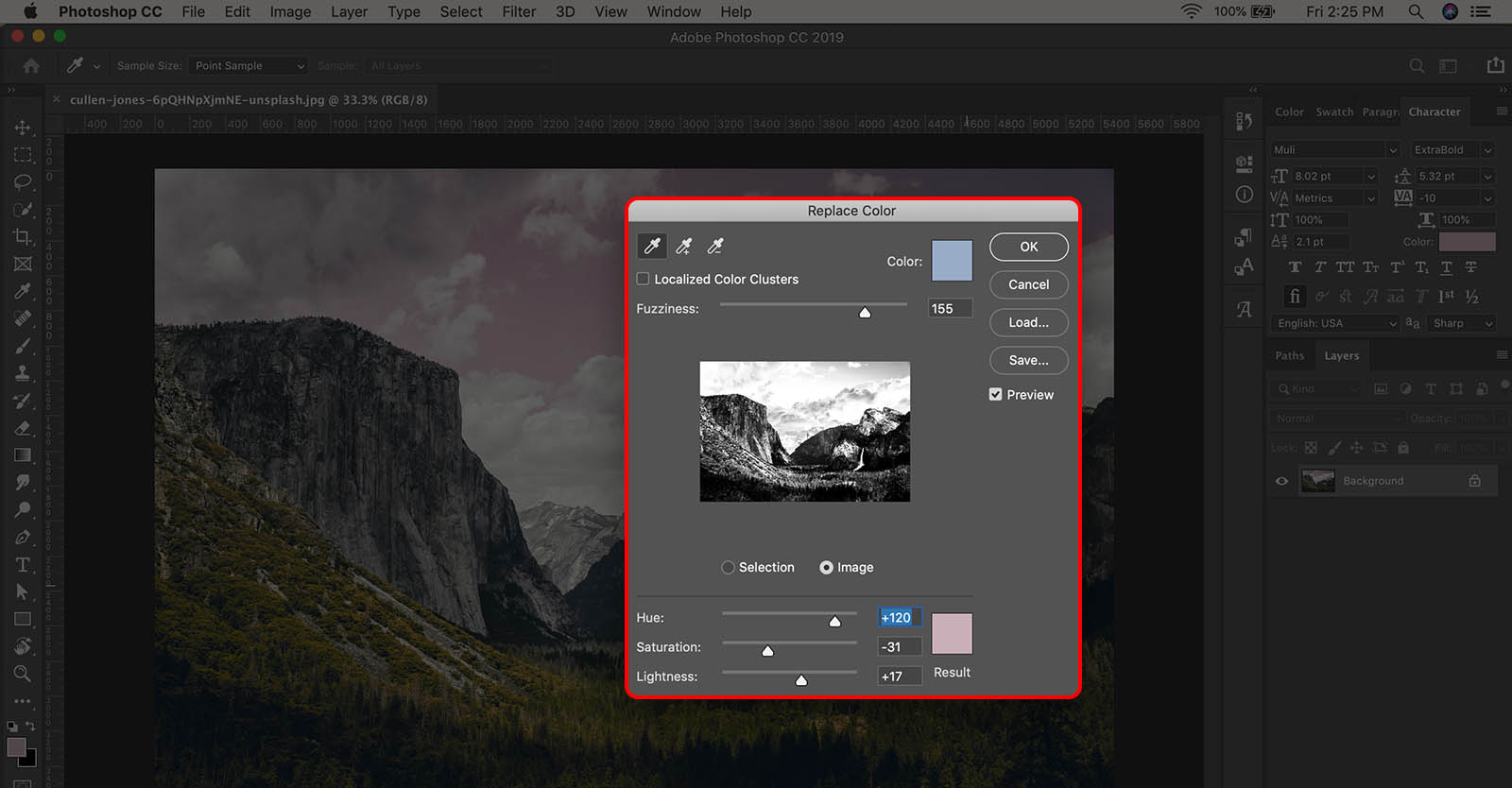The image size is (1512, 788).
Task: Open the Sample Size dropdown
Action: click(249, 66)
